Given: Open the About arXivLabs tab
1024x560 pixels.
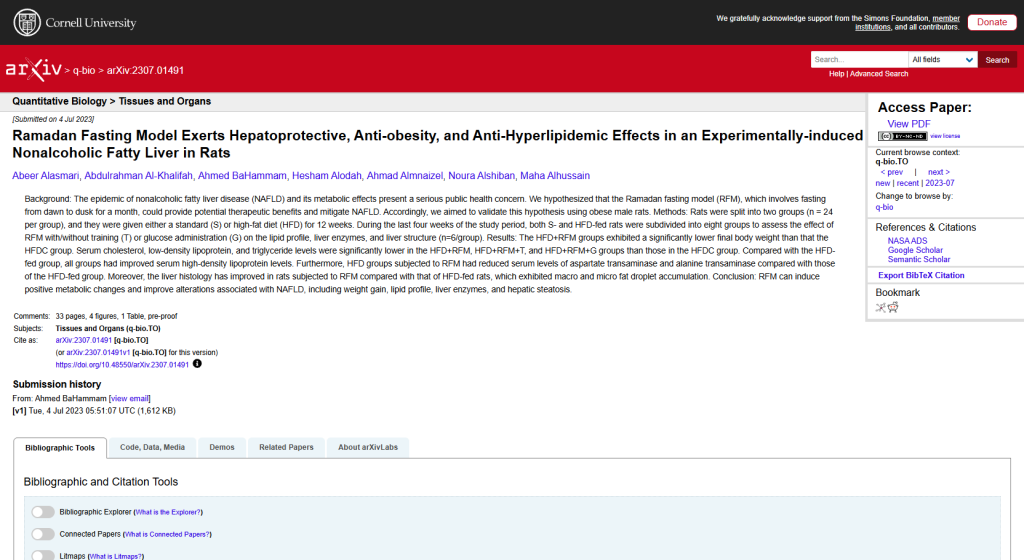Looking at the screenshot, I should pyautogui.click(x=368, y=447).
